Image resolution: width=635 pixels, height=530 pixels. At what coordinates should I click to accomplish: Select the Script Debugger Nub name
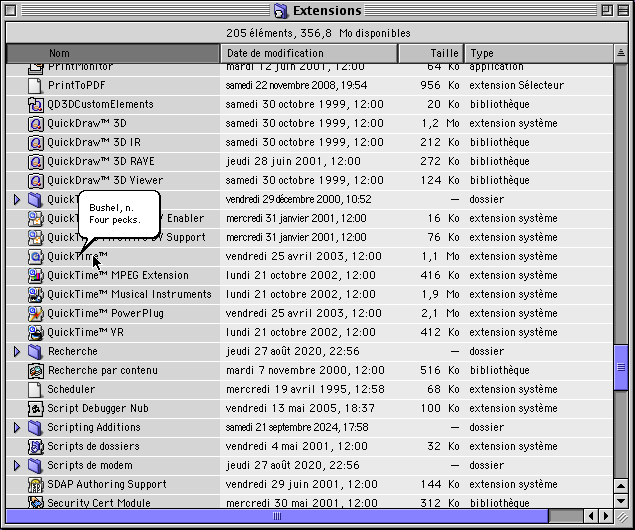point(98,409)
